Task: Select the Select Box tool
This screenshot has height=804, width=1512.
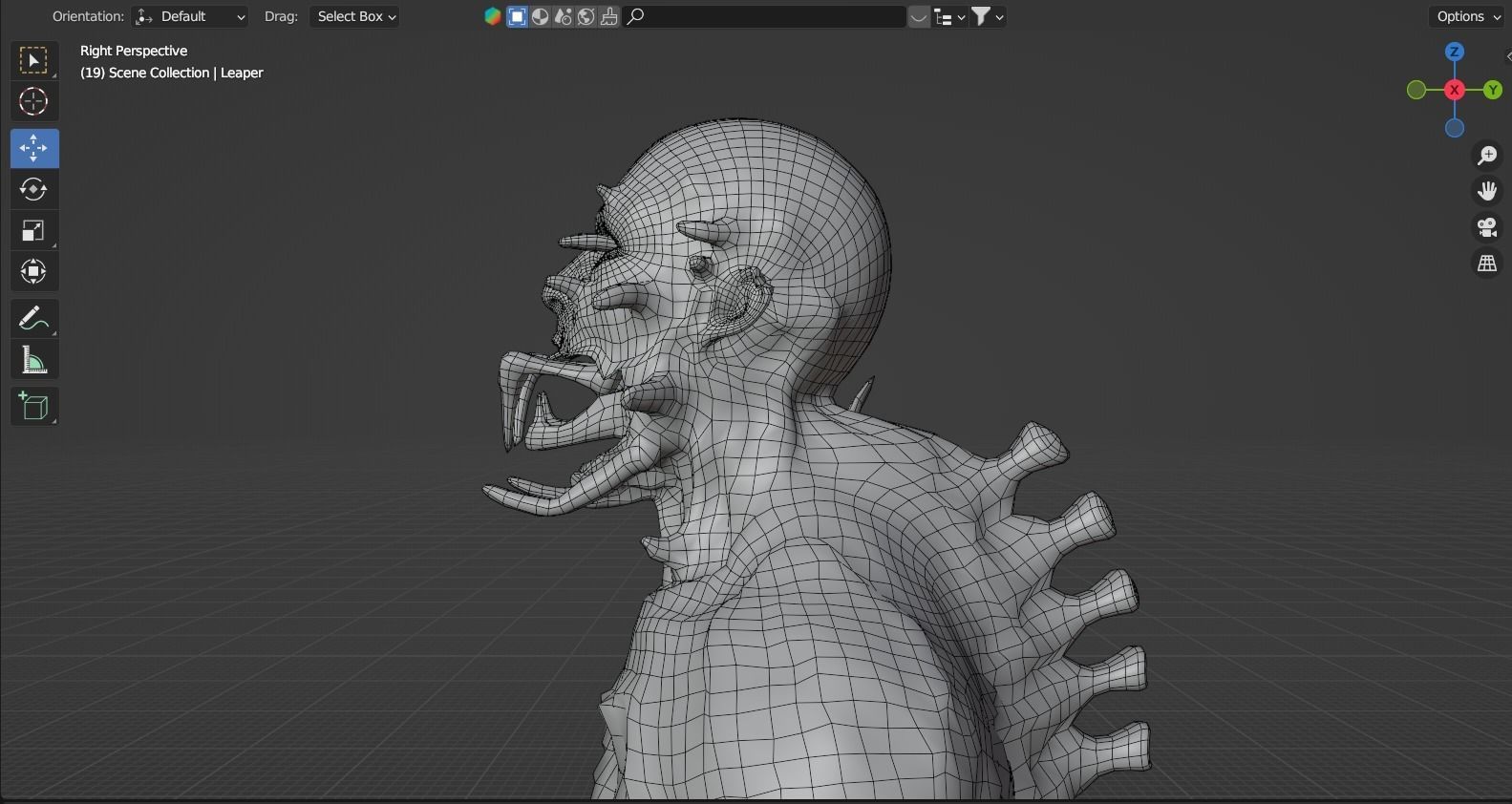Action: pyautogui.click(x=33, y=61)
